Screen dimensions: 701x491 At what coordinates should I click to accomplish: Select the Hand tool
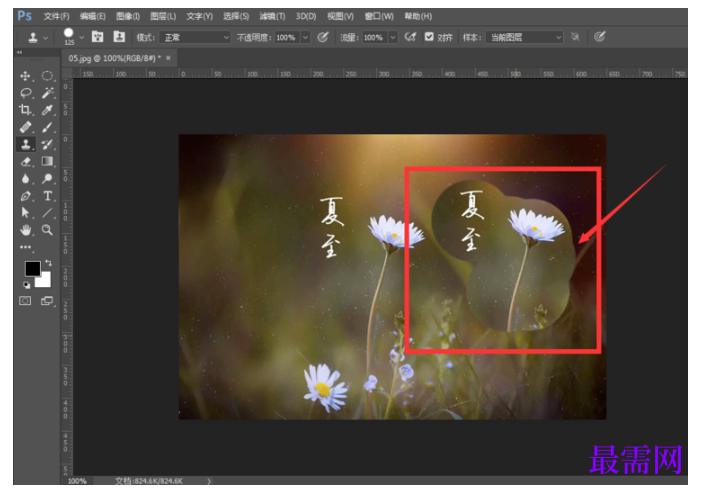pos(25,230)
